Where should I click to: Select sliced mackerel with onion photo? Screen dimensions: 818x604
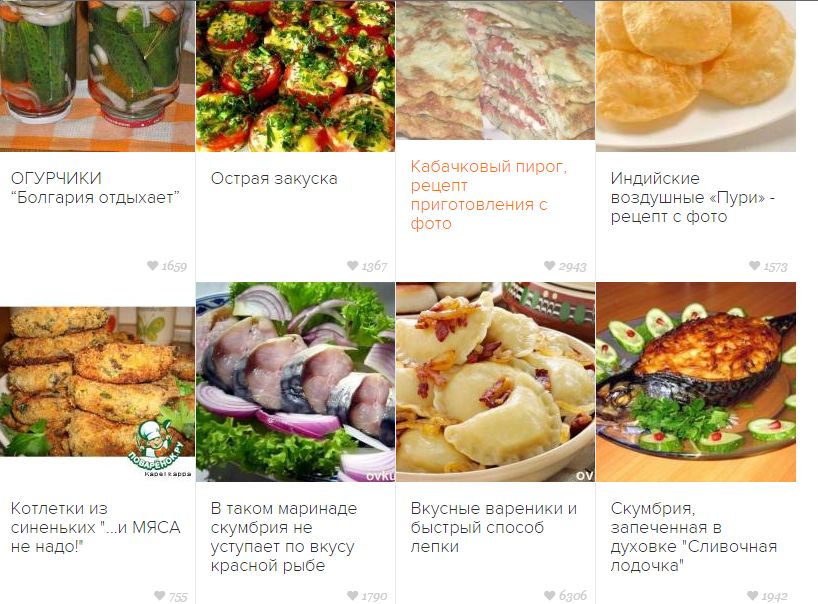coord(295,382)
